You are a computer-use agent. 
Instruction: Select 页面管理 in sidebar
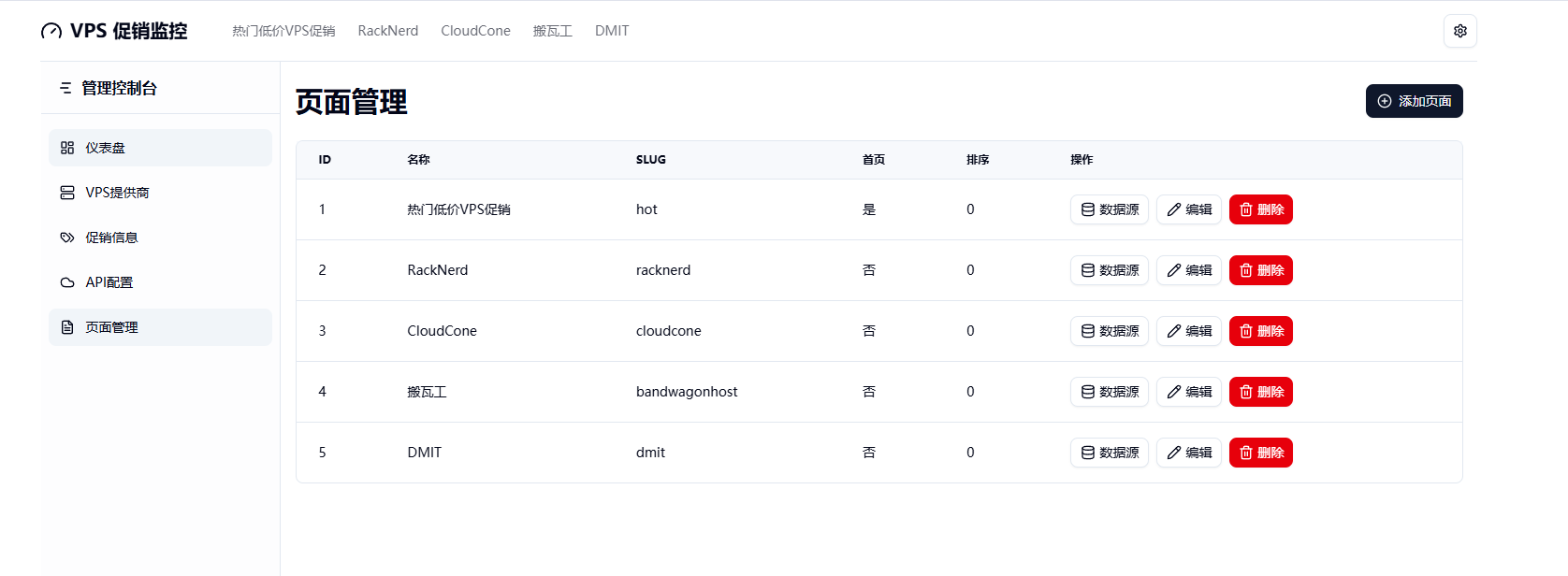(160, 327)
